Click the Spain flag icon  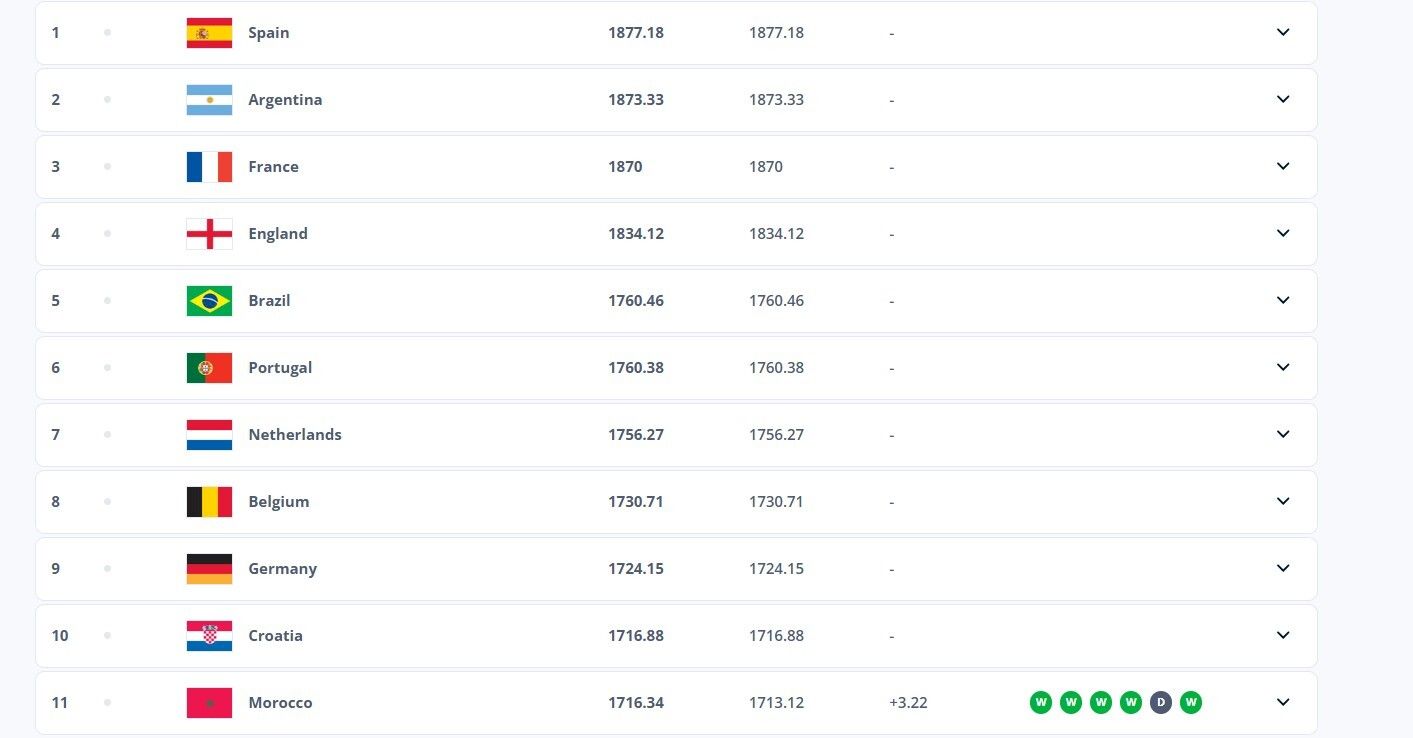tap(209, 33)
